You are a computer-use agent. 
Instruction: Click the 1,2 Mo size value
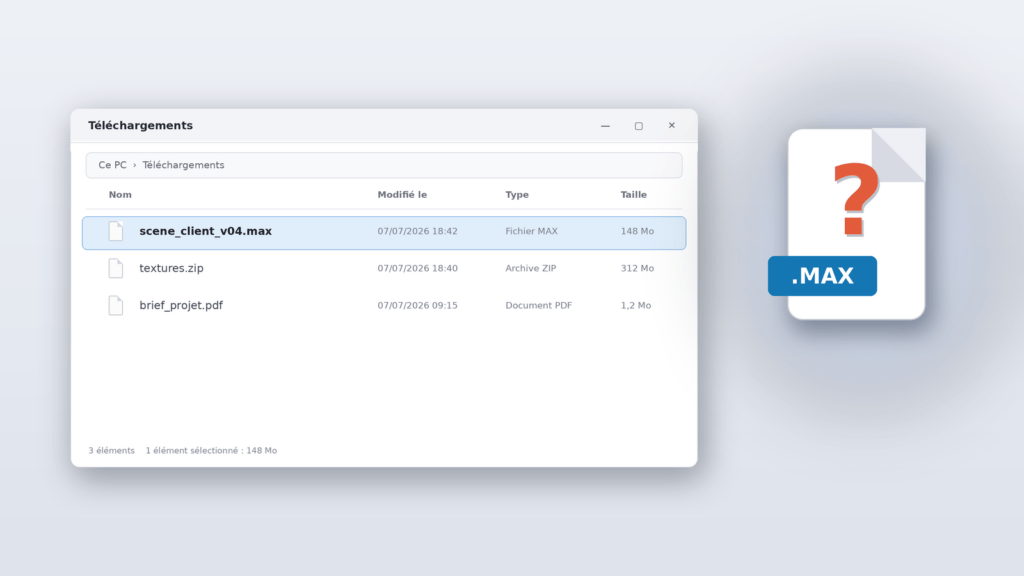635,306
